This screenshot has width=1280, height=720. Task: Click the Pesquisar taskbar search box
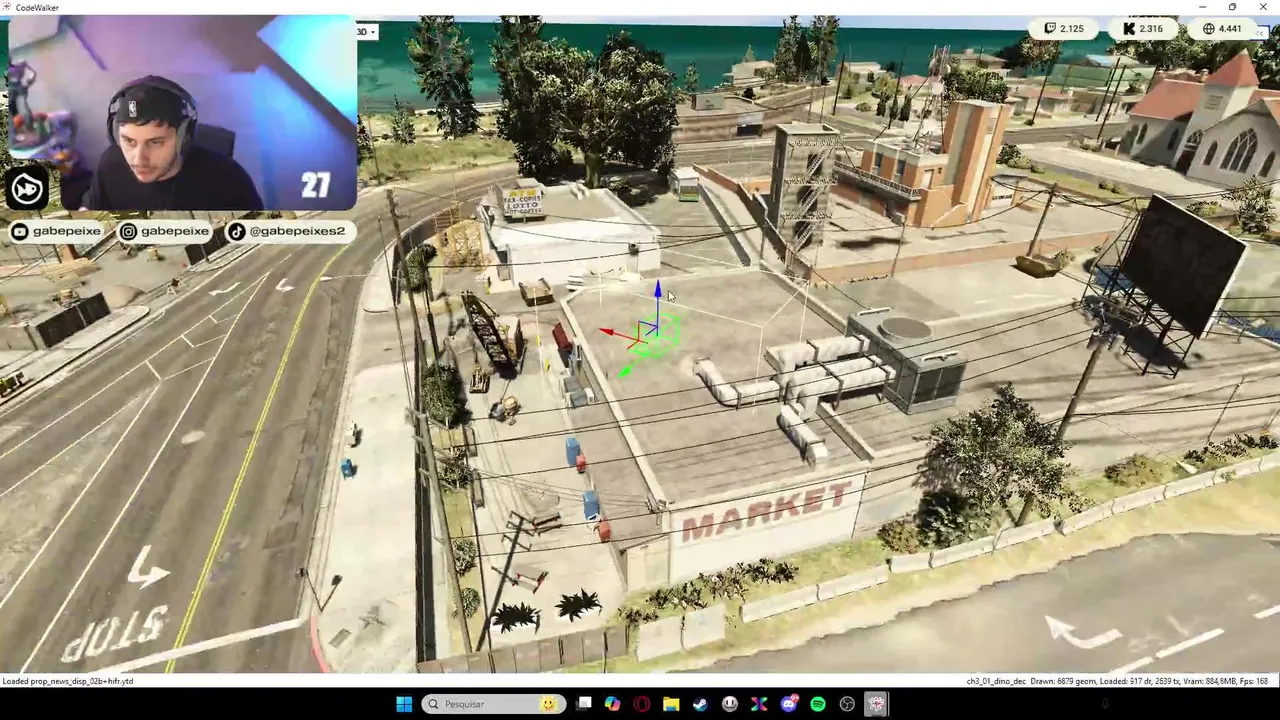tap(493, 704)
